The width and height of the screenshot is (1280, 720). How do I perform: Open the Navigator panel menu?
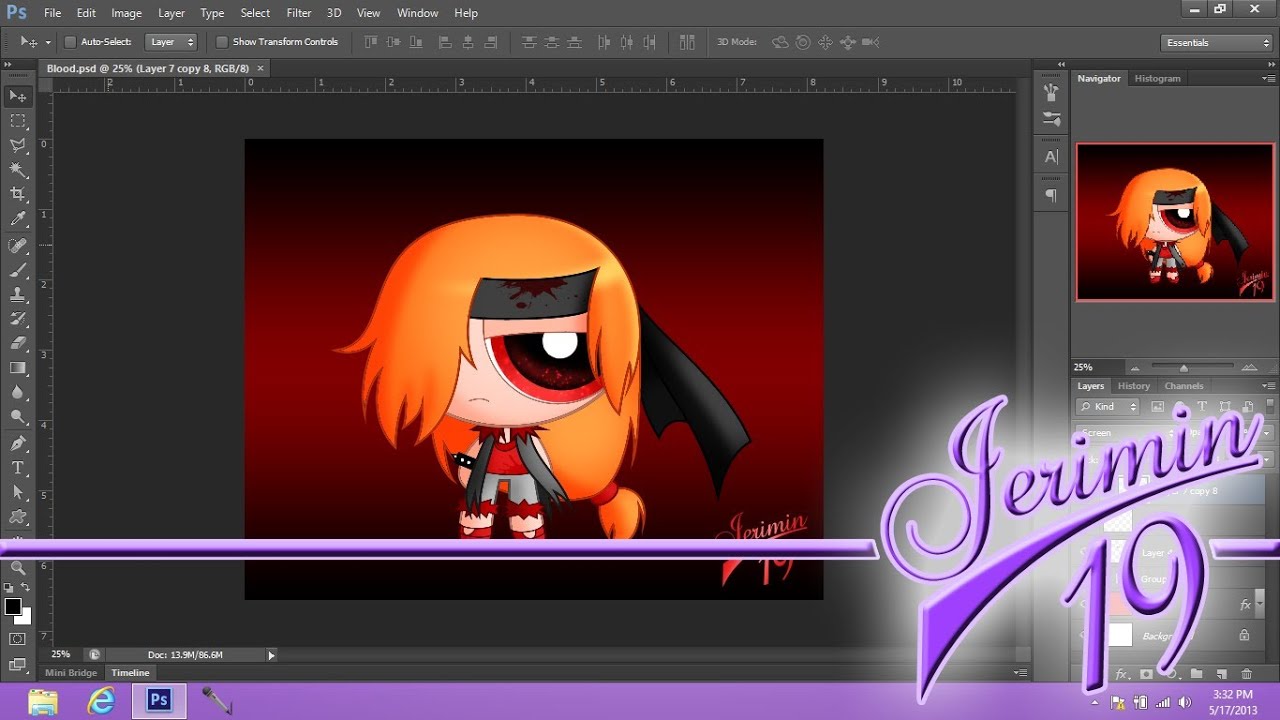pos(1268,78)
